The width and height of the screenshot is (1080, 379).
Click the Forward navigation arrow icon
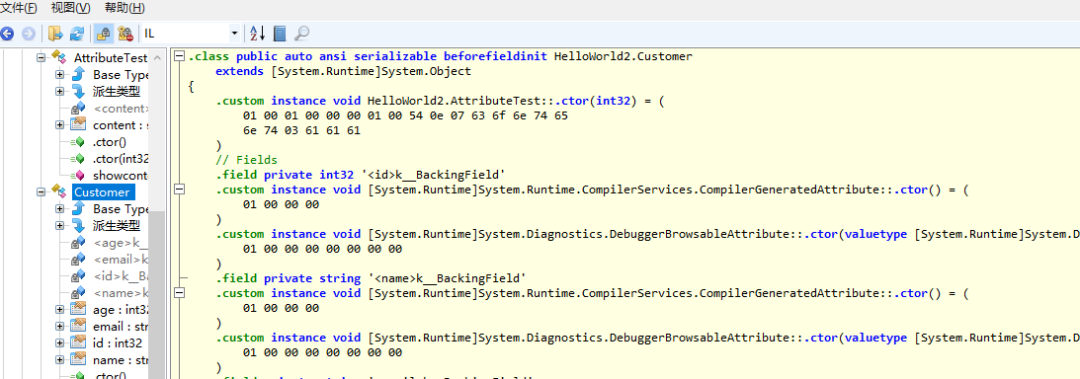[28, 33]
